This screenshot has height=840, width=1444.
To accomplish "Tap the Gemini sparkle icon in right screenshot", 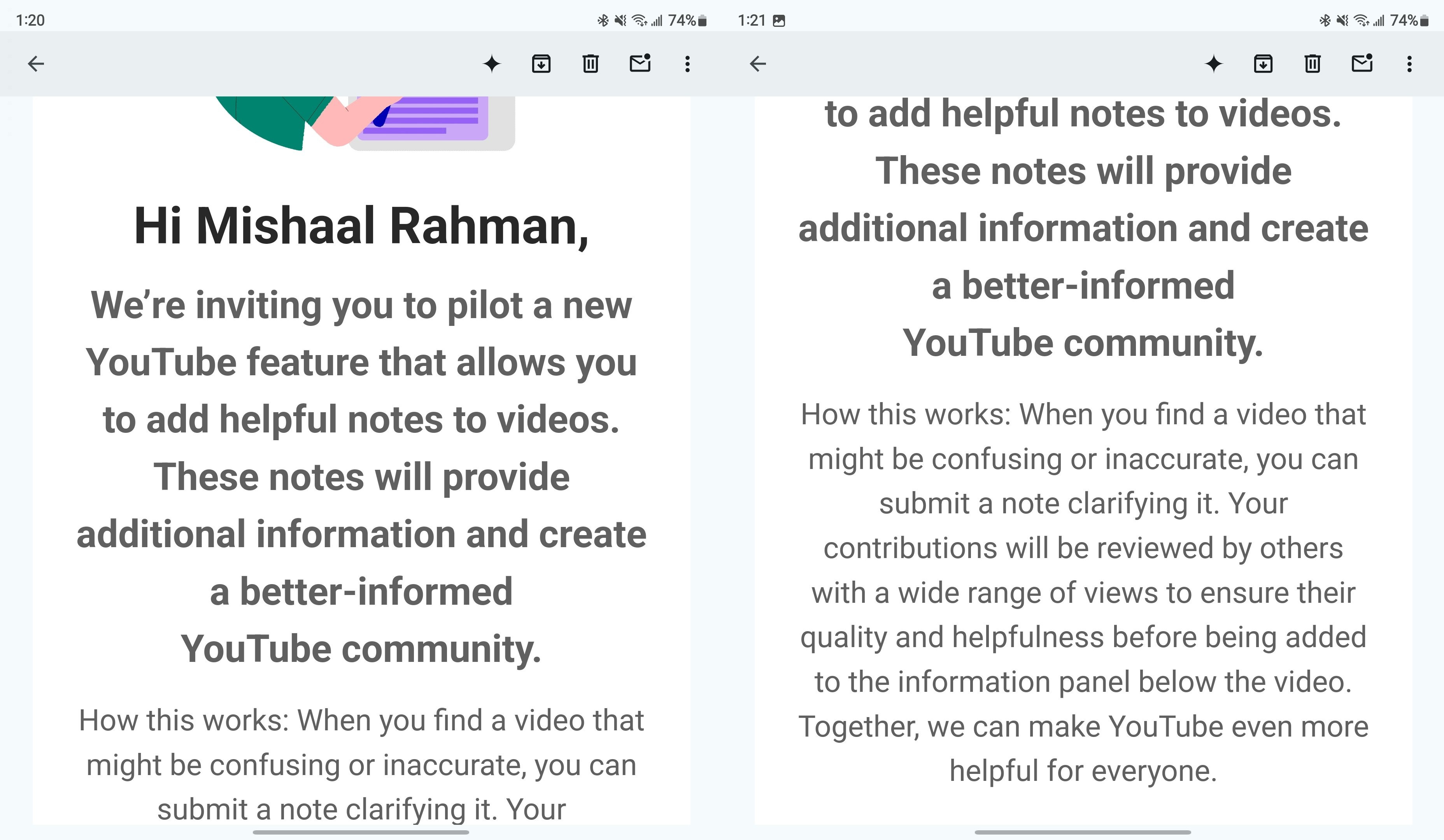I will pyautogui.click(x=1214, y=64).
